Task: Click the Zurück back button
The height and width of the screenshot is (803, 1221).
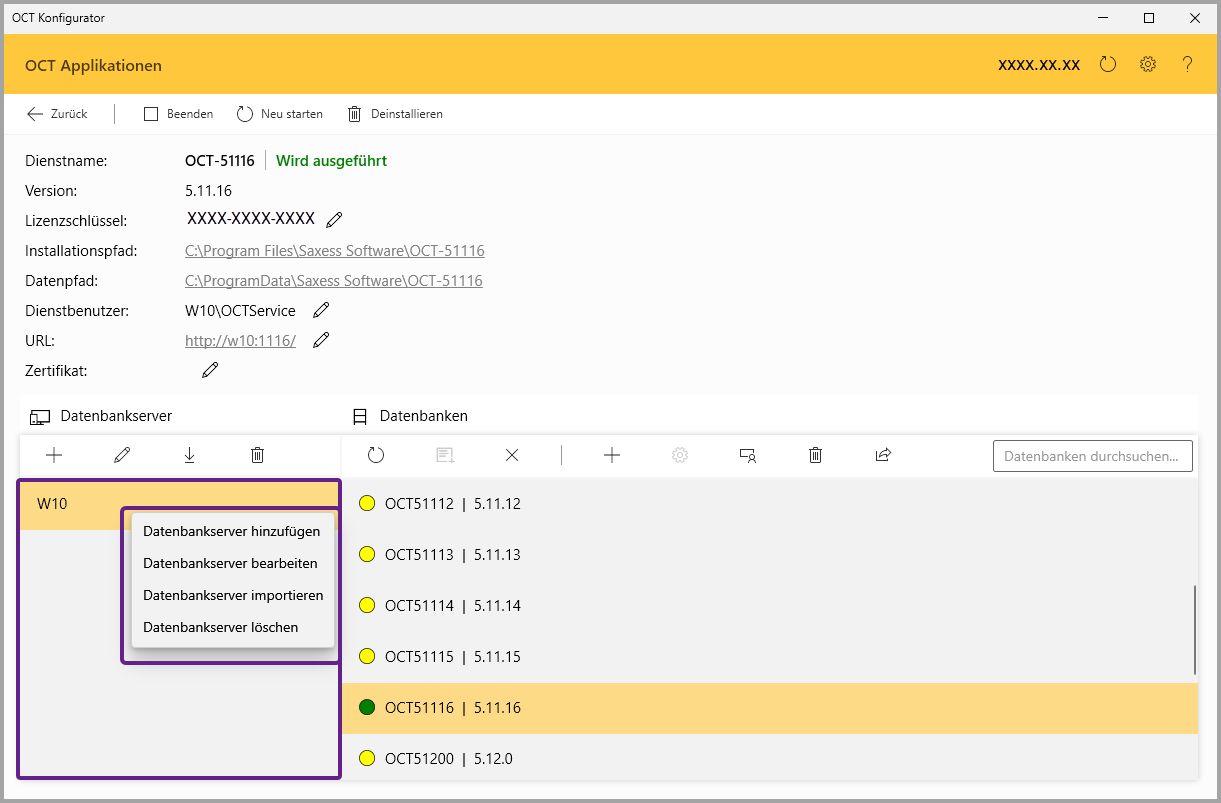Action: coord(57,114)
